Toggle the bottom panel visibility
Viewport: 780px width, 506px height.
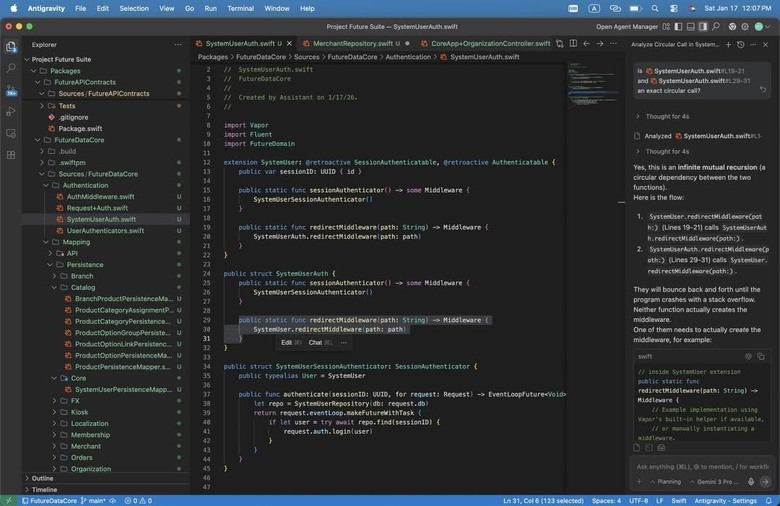pyautogui.click(x=691, y=26)
